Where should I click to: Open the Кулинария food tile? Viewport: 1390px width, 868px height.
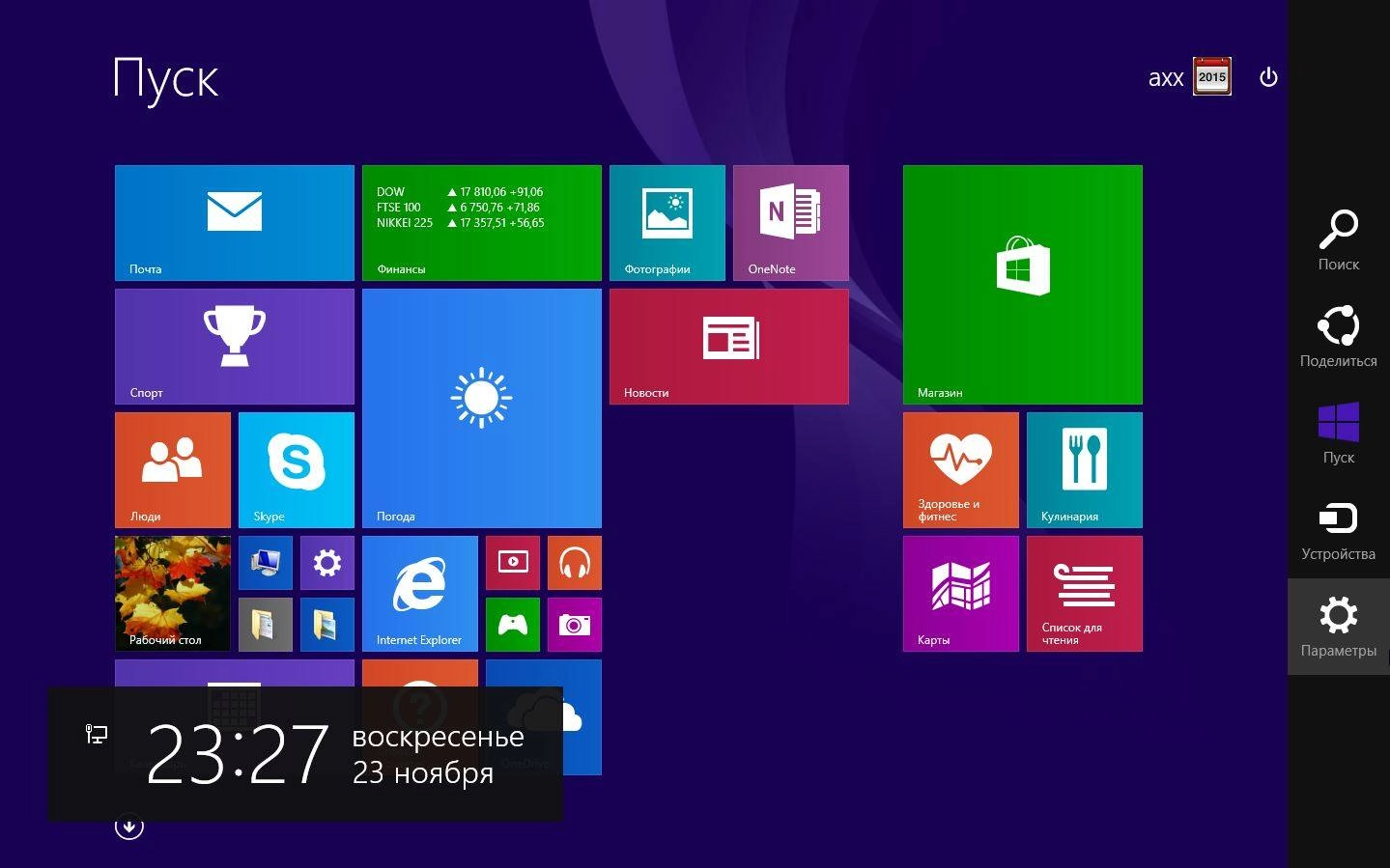click(x=1085, y=470)
